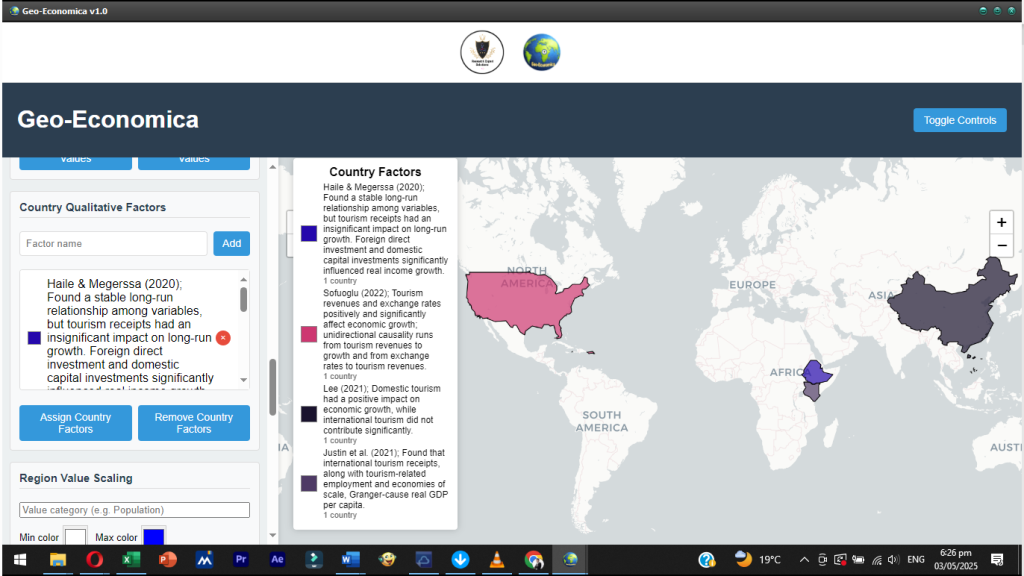Screen dimensions: 1024x576
Task: Open the Max color blue swatch
Action: (153, 537)
